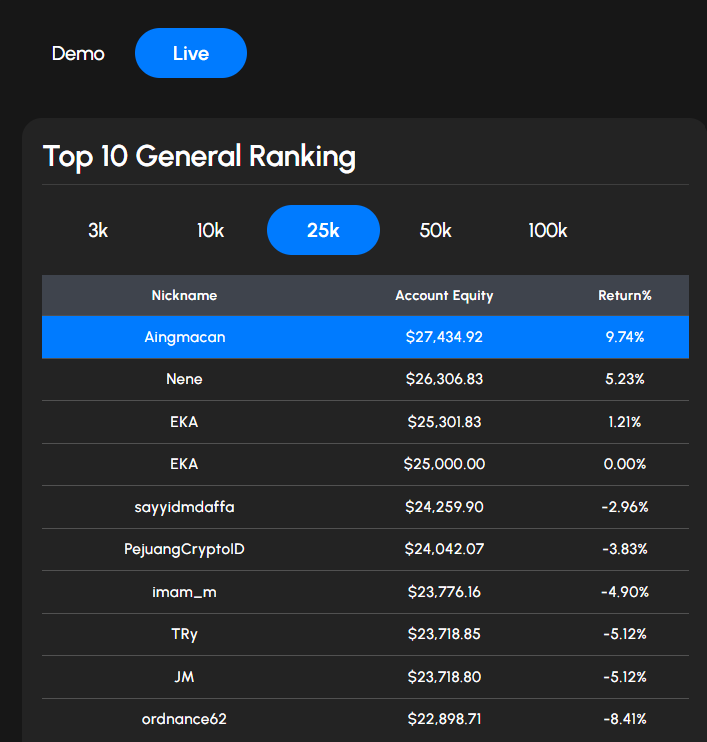Click the 5.23% return value
Image resolution: width=707 pixels, height=742 pixels.
625,379
